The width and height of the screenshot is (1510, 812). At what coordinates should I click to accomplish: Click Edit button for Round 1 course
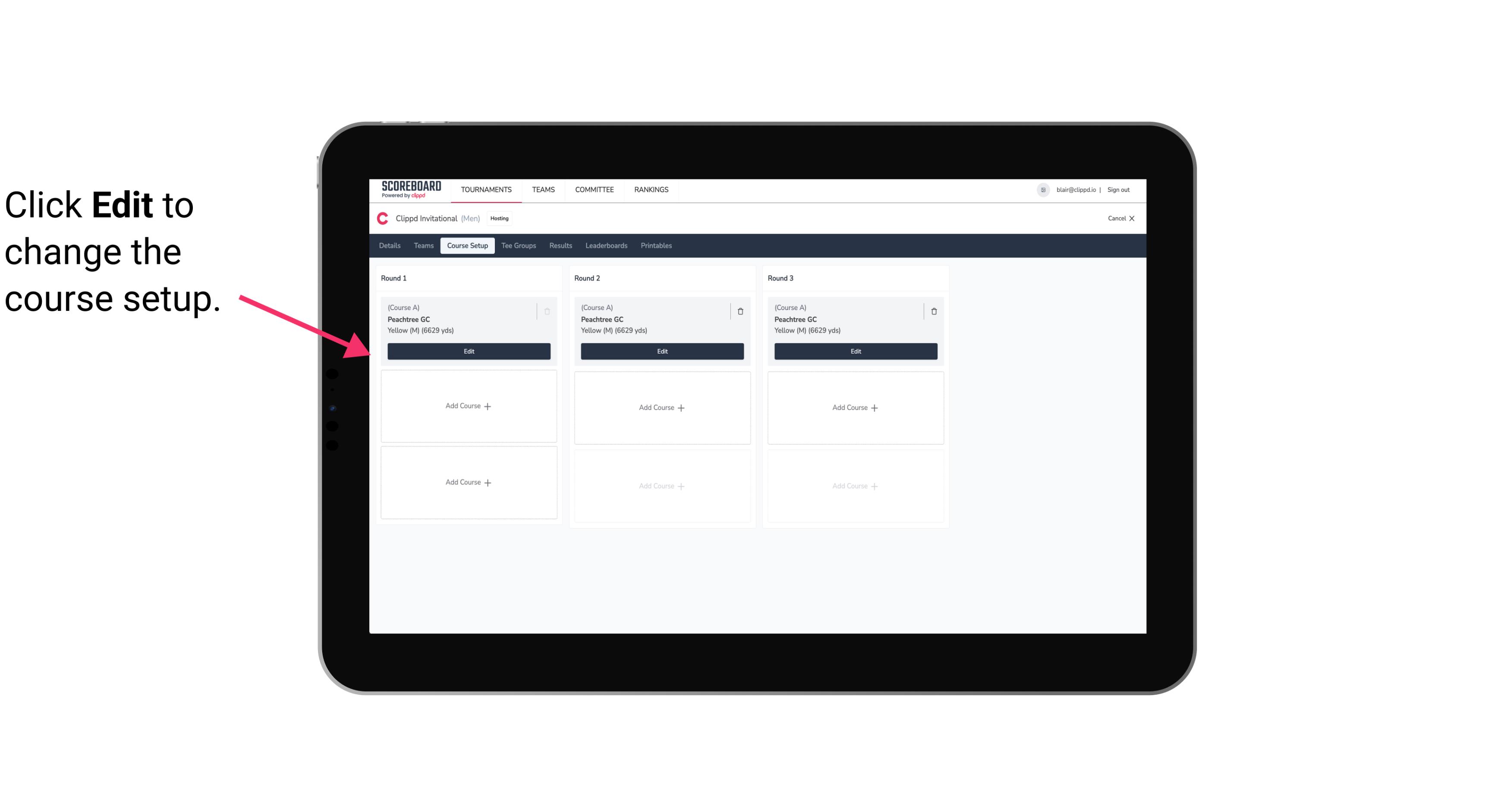(469, 350)
